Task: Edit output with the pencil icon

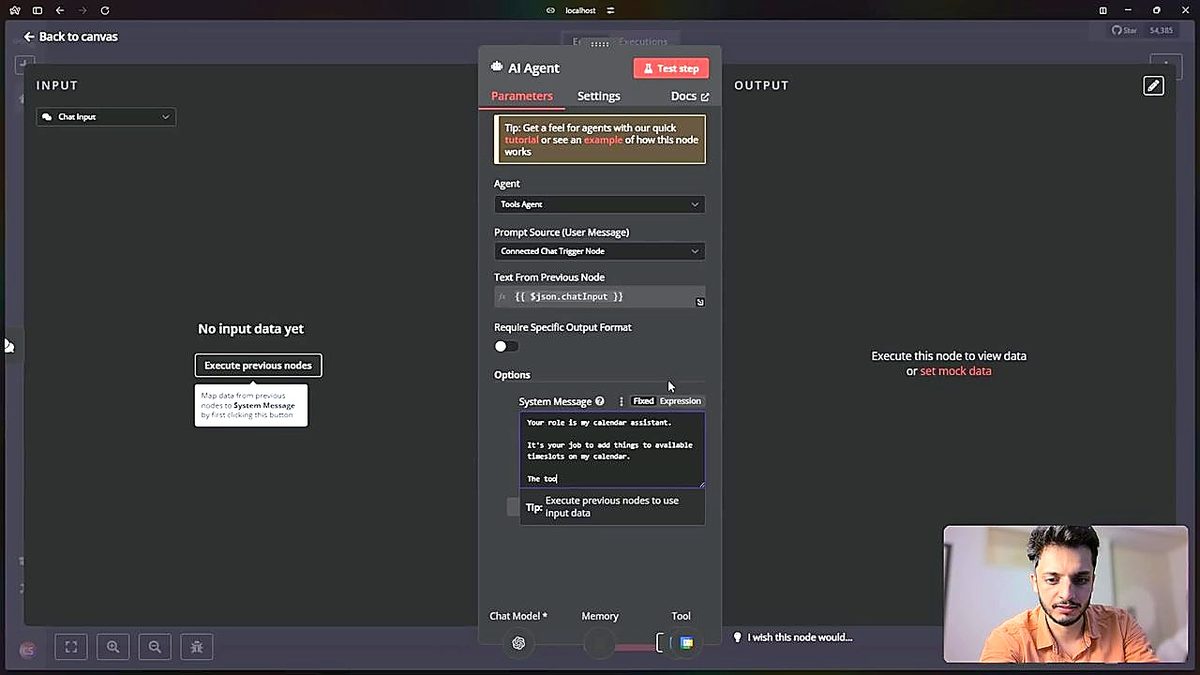Action: click(x=1153, y=86)
